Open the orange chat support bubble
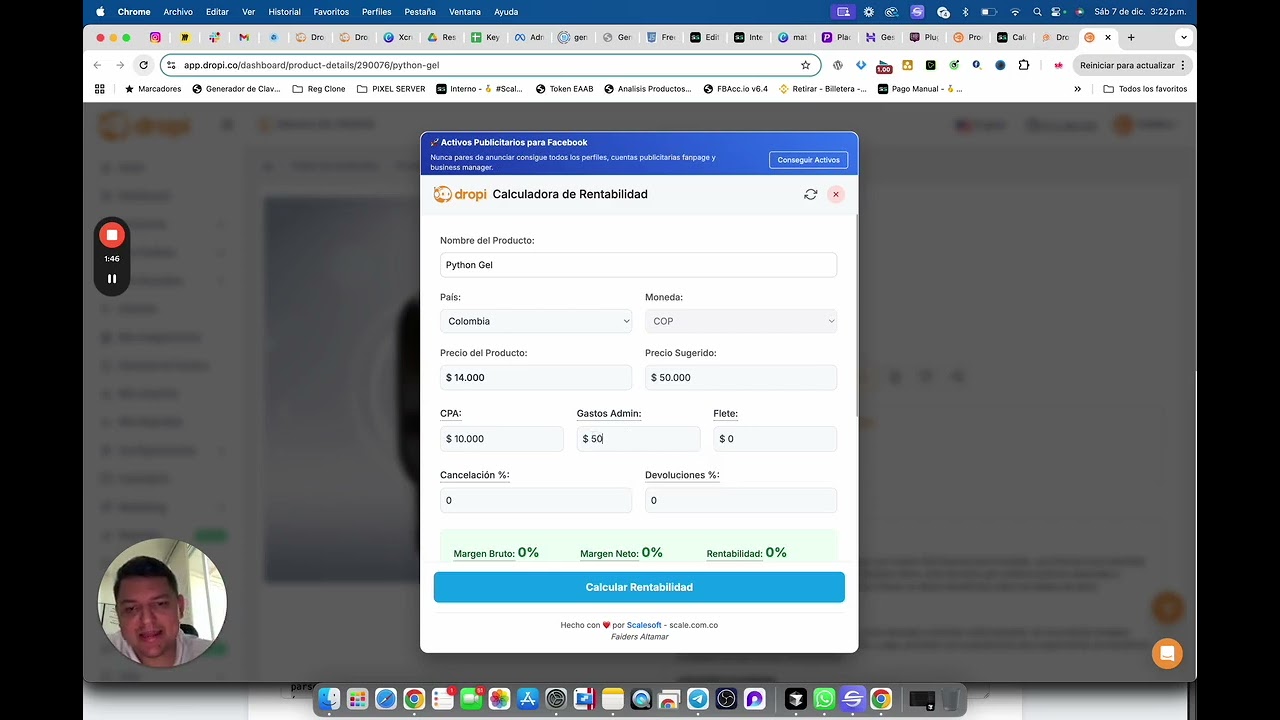The height and width of the screenshot is (720, 1280). pos(1166,653)
